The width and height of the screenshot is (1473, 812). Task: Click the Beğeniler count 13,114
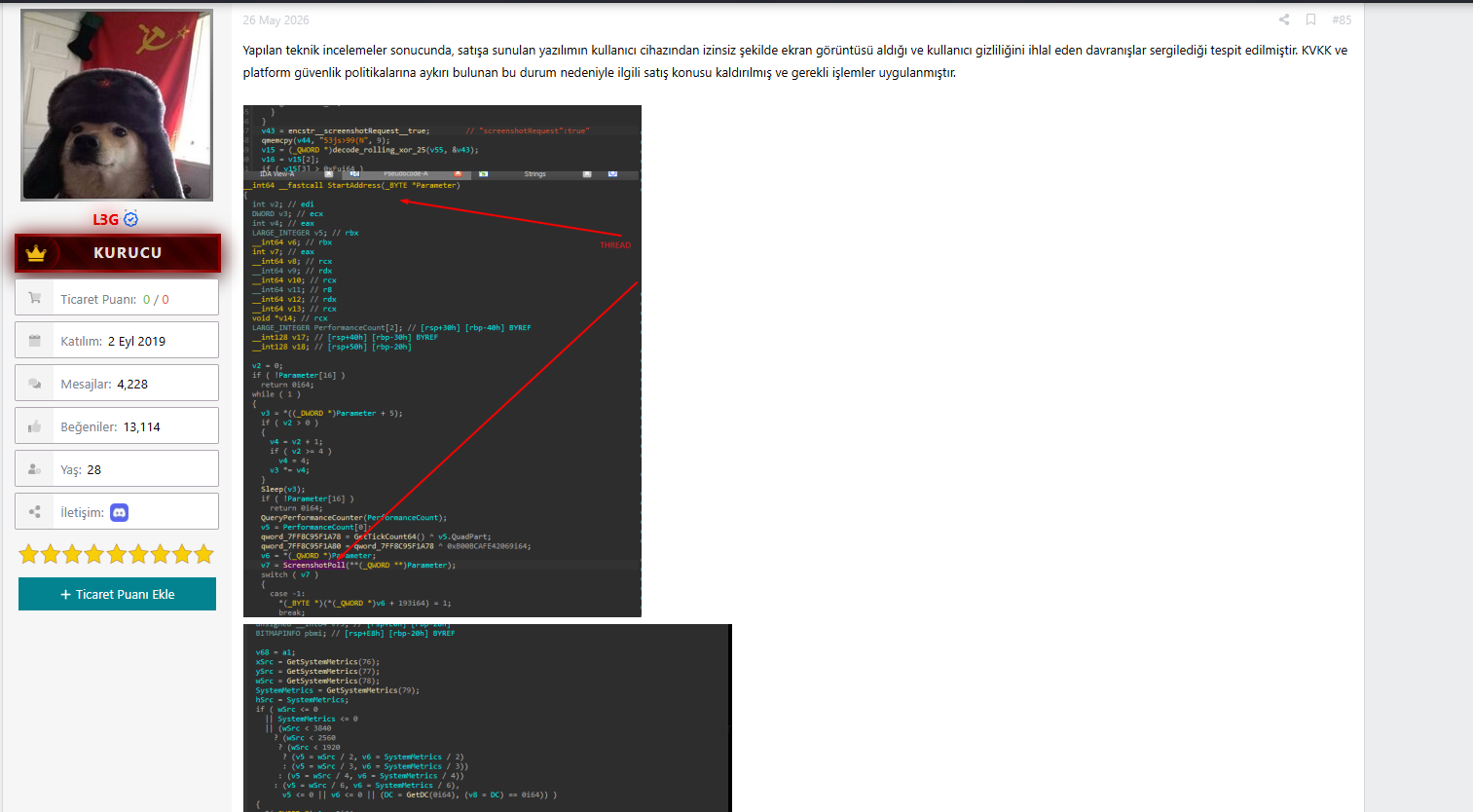point(142,427)
